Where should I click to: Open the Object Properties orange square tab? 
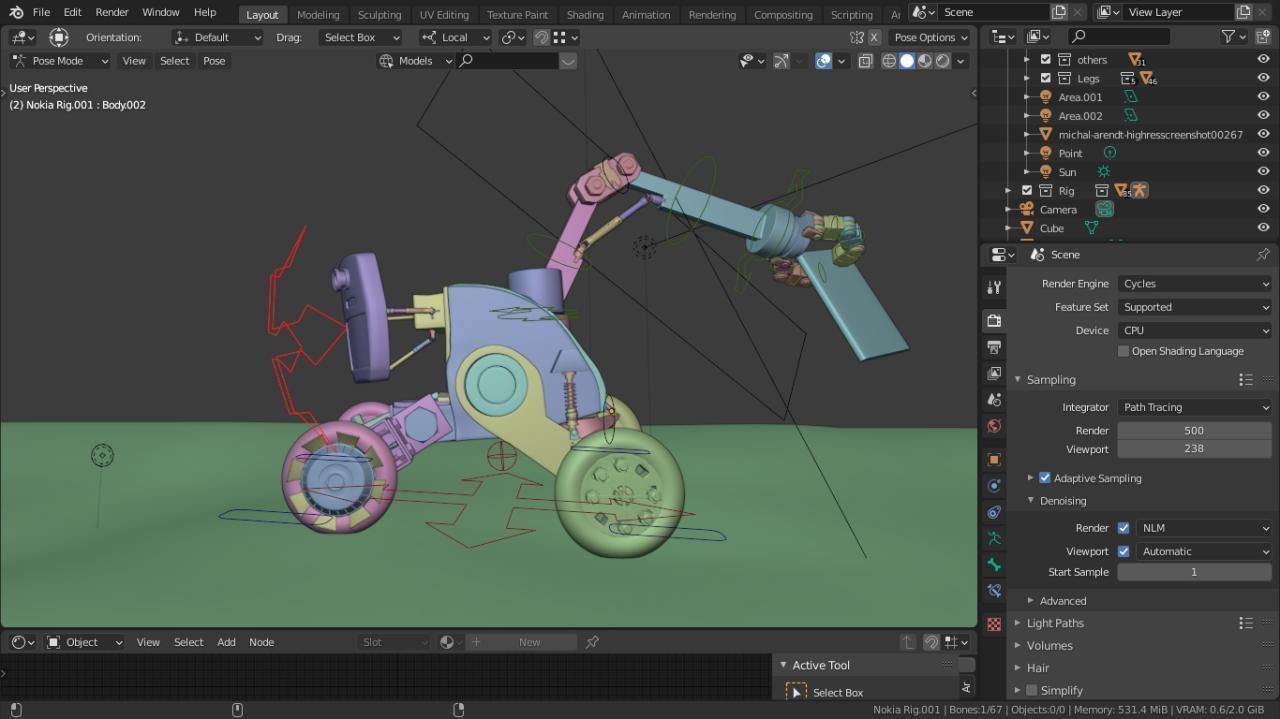pyautogui.click(x=994, y=460)
